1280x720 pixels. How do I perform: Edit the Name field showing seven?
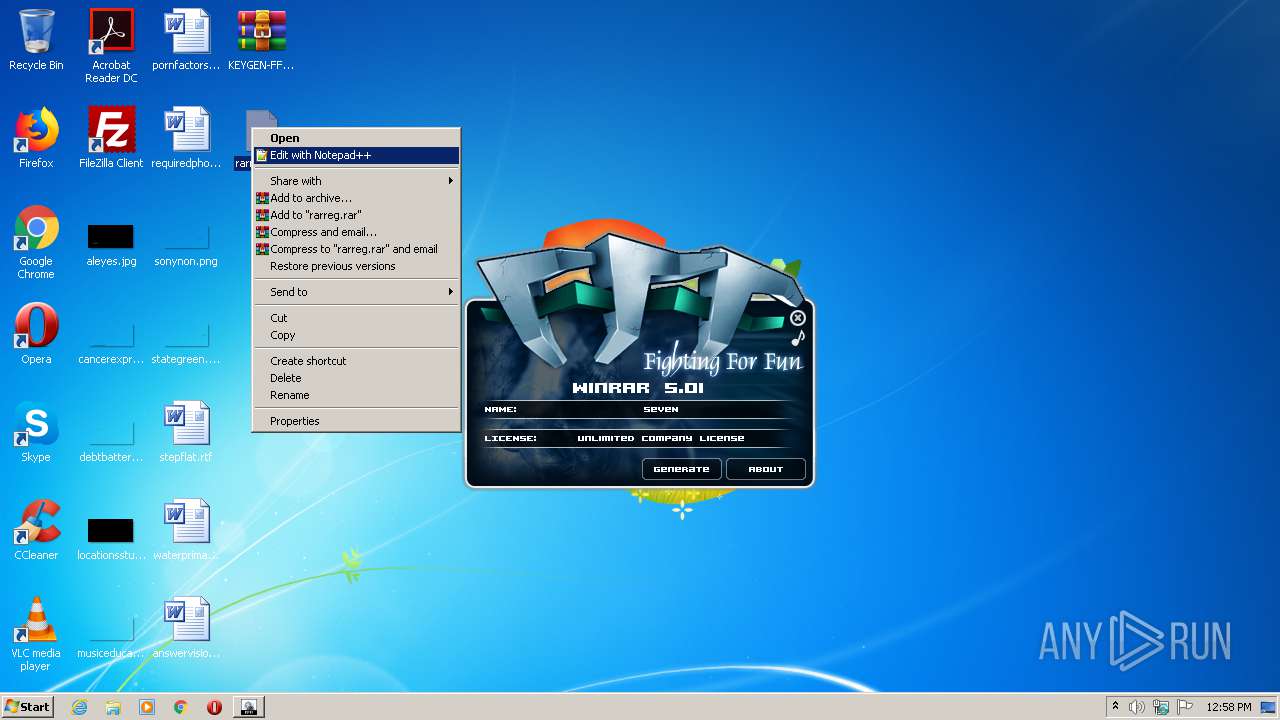pyautogui.click(x=661, y=409)
